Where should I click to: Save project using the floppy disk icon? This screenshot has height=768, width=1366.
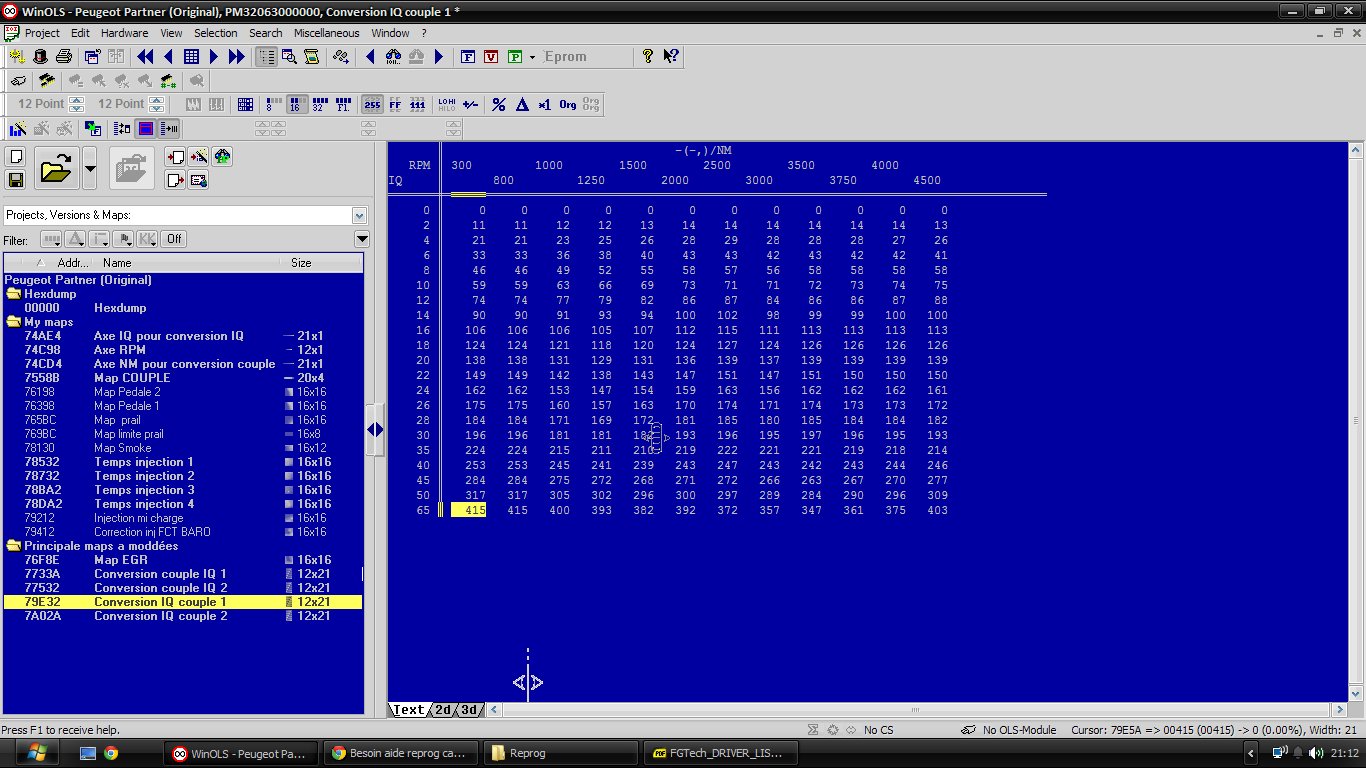coord(15,180)
